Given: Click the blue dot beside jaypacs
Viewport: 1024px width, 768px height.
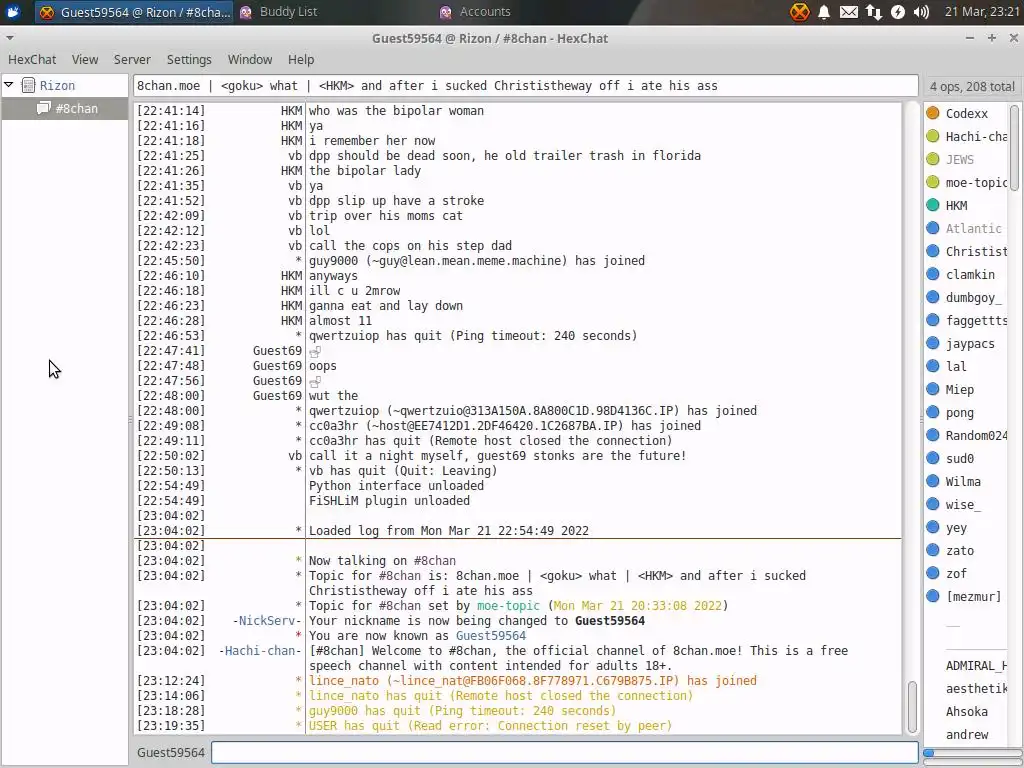Looking at the screenshot, I should pos(933,343).
